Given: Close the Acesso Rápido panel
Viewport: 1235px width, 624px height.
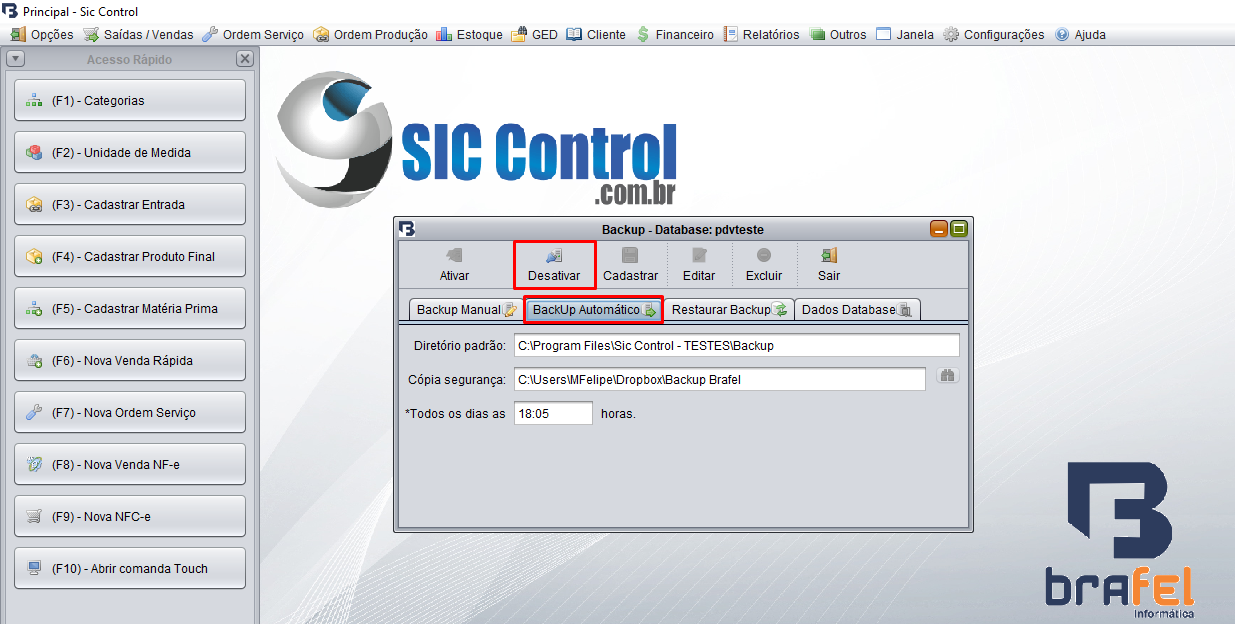Looking at the screenshot, I should click(x=244, y=59).
